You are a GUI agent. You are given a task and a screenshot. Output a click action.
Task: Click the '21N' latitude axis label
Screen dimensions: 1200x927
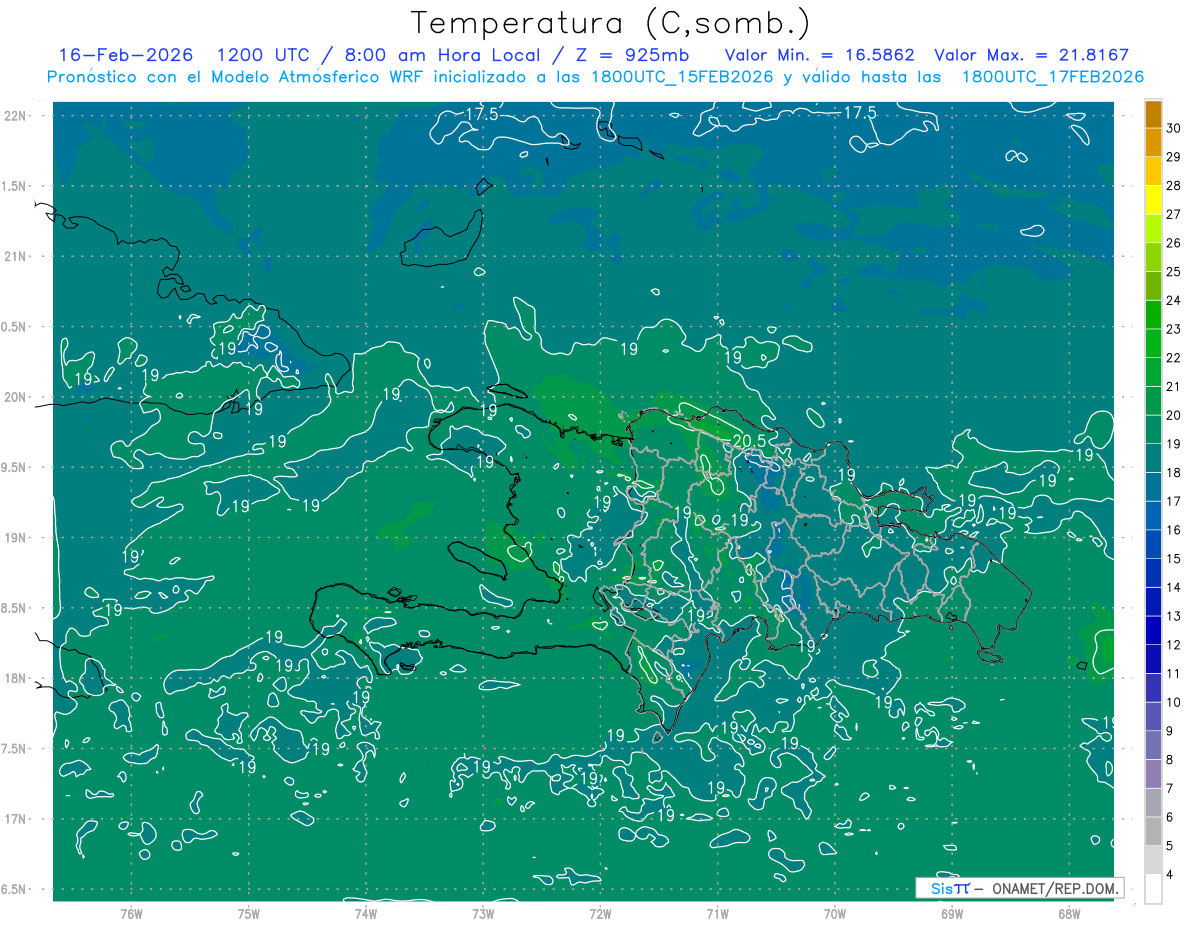point(17,256)
